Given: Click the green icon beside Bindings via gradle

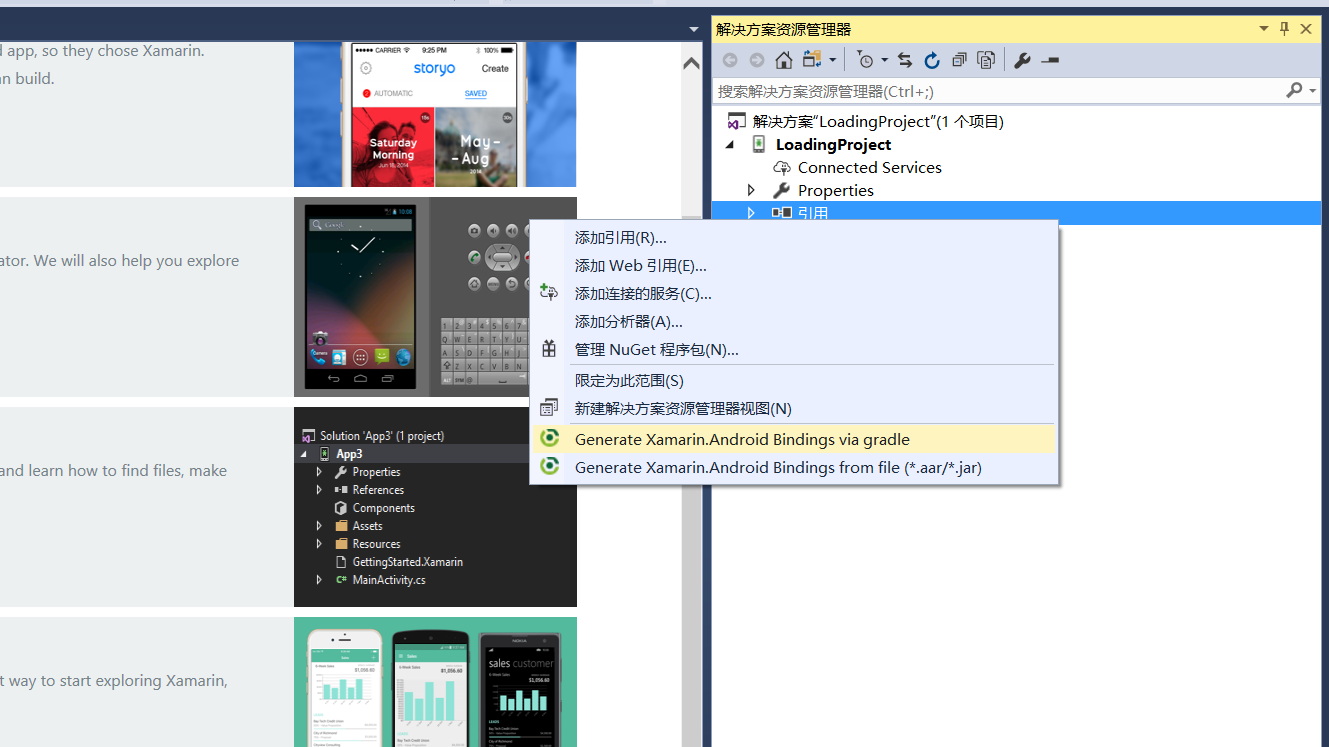Looking at the screenshot, I should (x=549, y=438).
